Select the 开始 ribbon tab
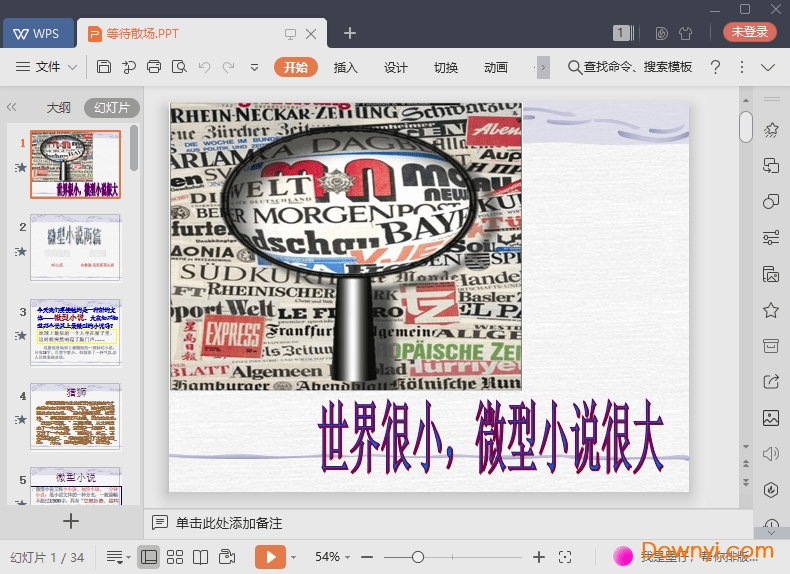Viewport: 790px width, 574px height. click(x=296, y=67)
